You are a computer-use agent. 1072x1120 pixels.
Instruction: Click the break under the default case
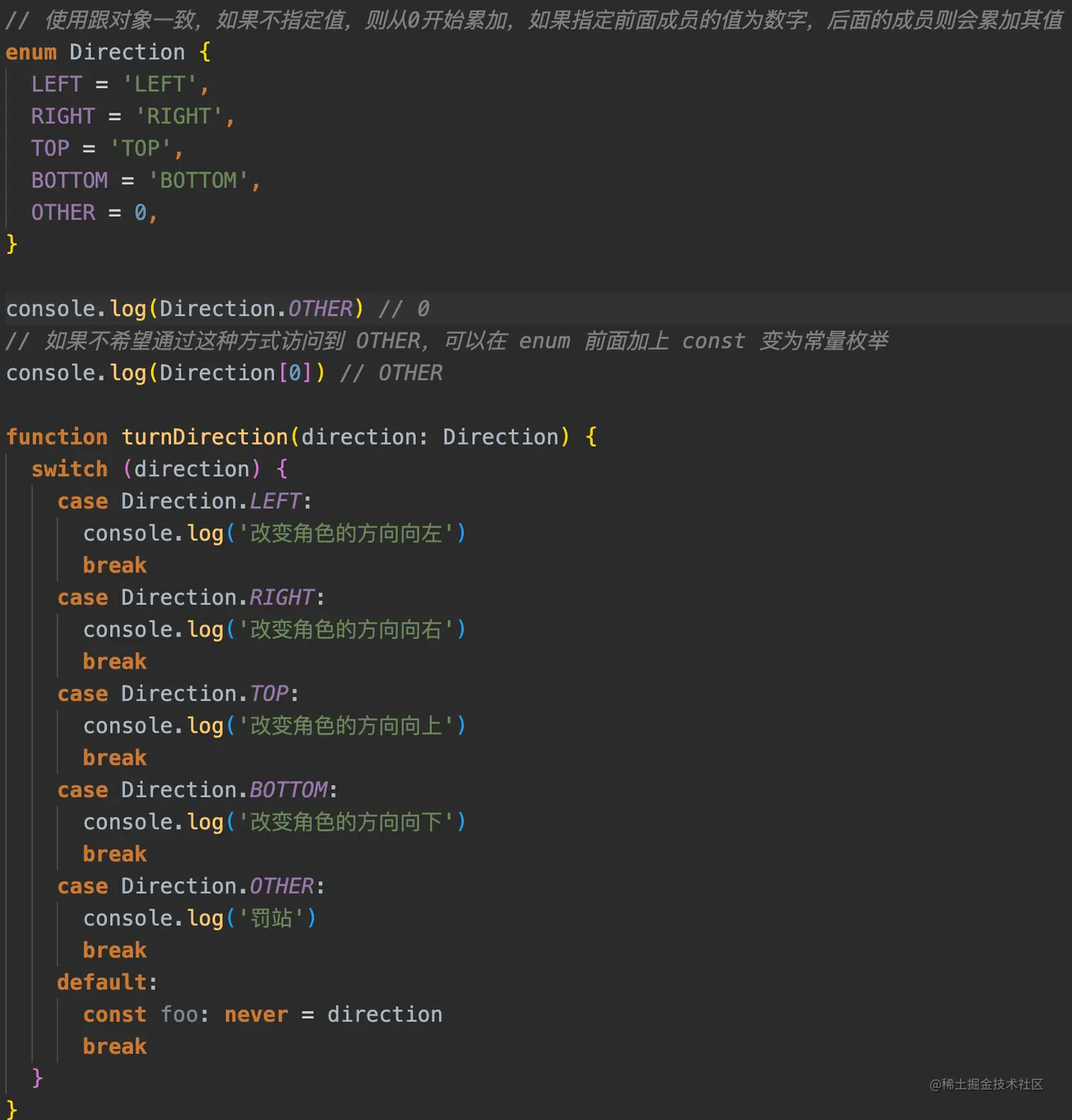point(115,1046)
